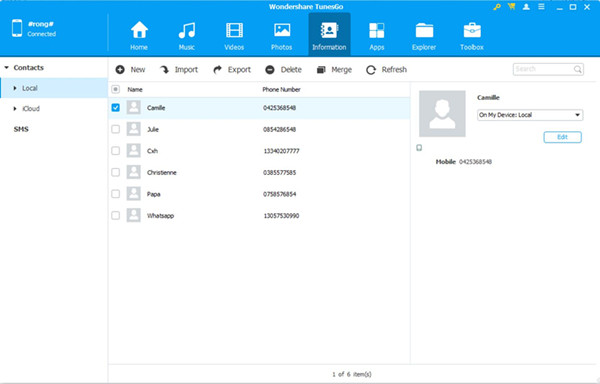Image resolution: width=600 pixels, height=384 pixels.
Task: Click the Edit button
Action: [562, 137]
